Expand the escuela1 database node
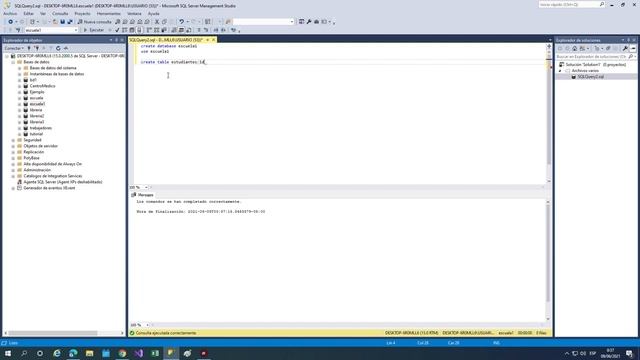640x360 pixels. click(19, 104)
